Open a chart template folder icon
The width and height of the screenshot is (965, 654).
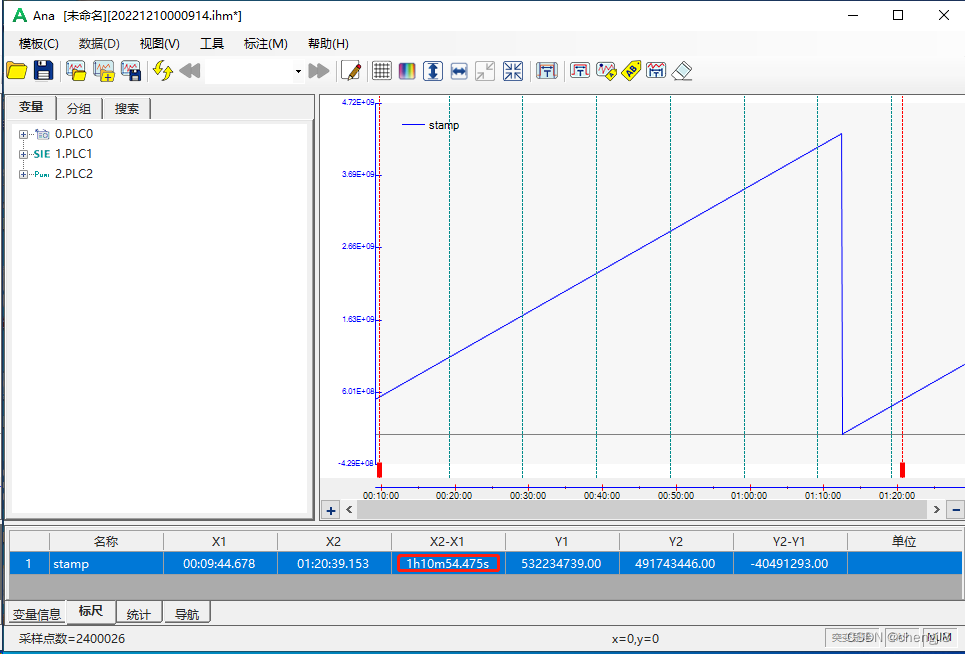(76, 71)
